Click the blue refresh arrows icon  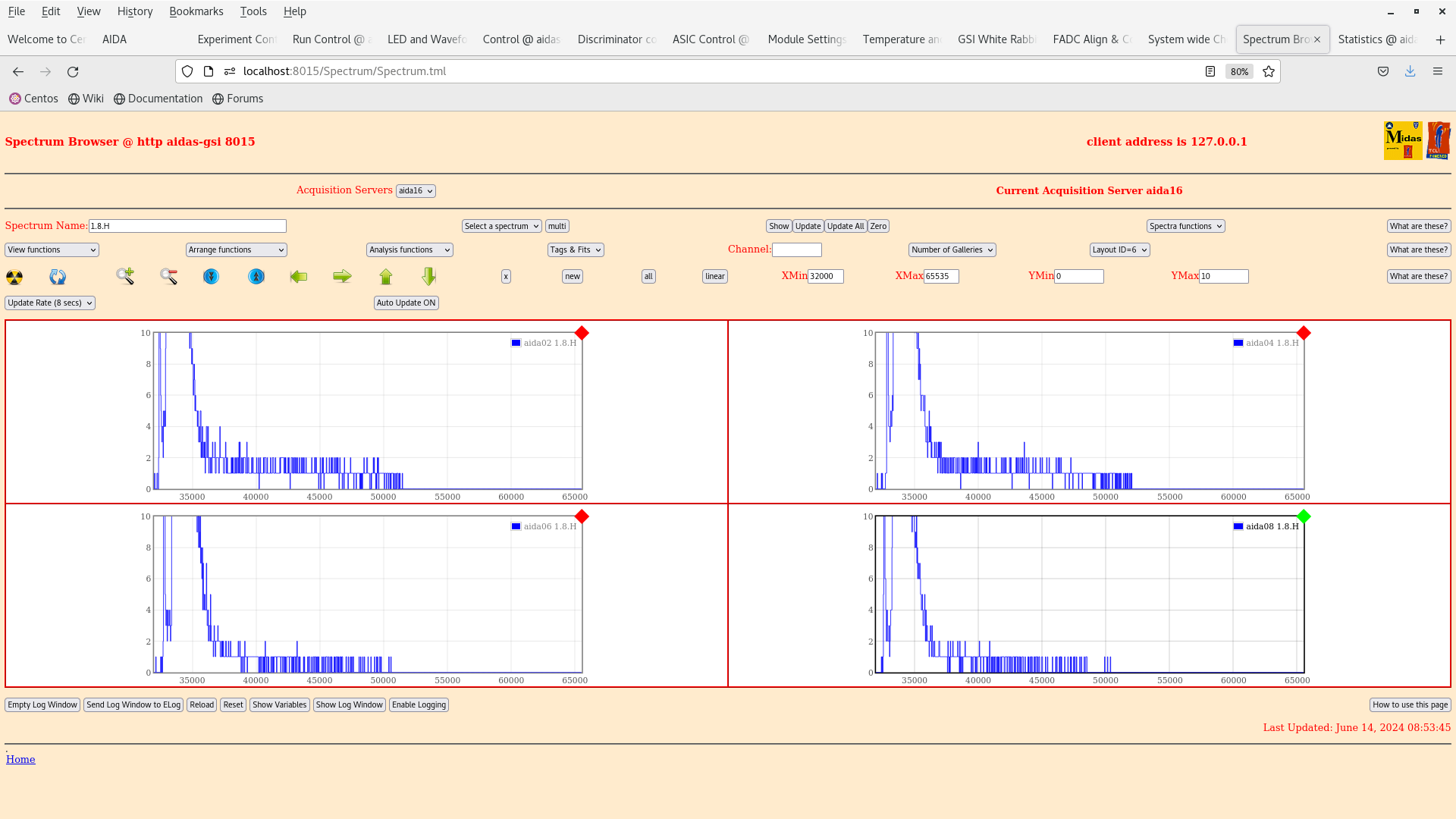point(58,277)
